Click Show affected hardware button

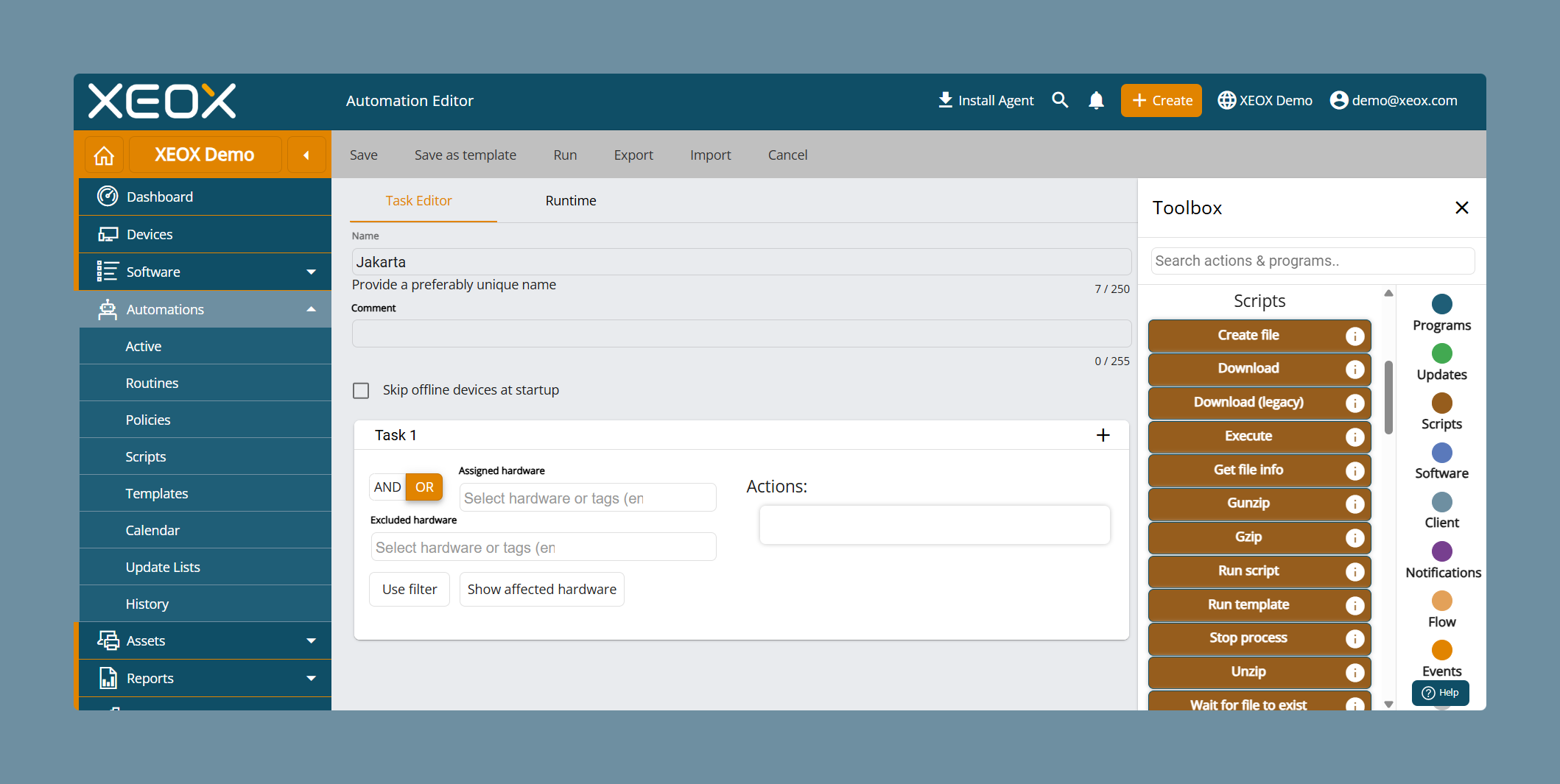click(x=542, y=589)
